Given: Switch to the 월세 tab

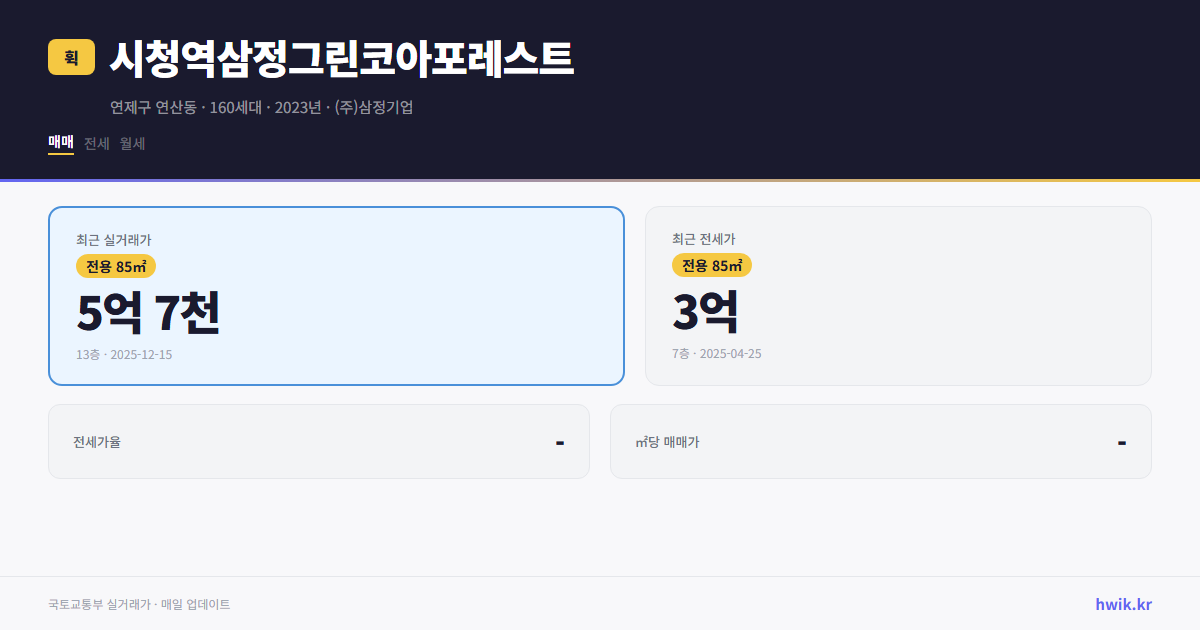Looking at the screenshot, I should pos(133,143).
